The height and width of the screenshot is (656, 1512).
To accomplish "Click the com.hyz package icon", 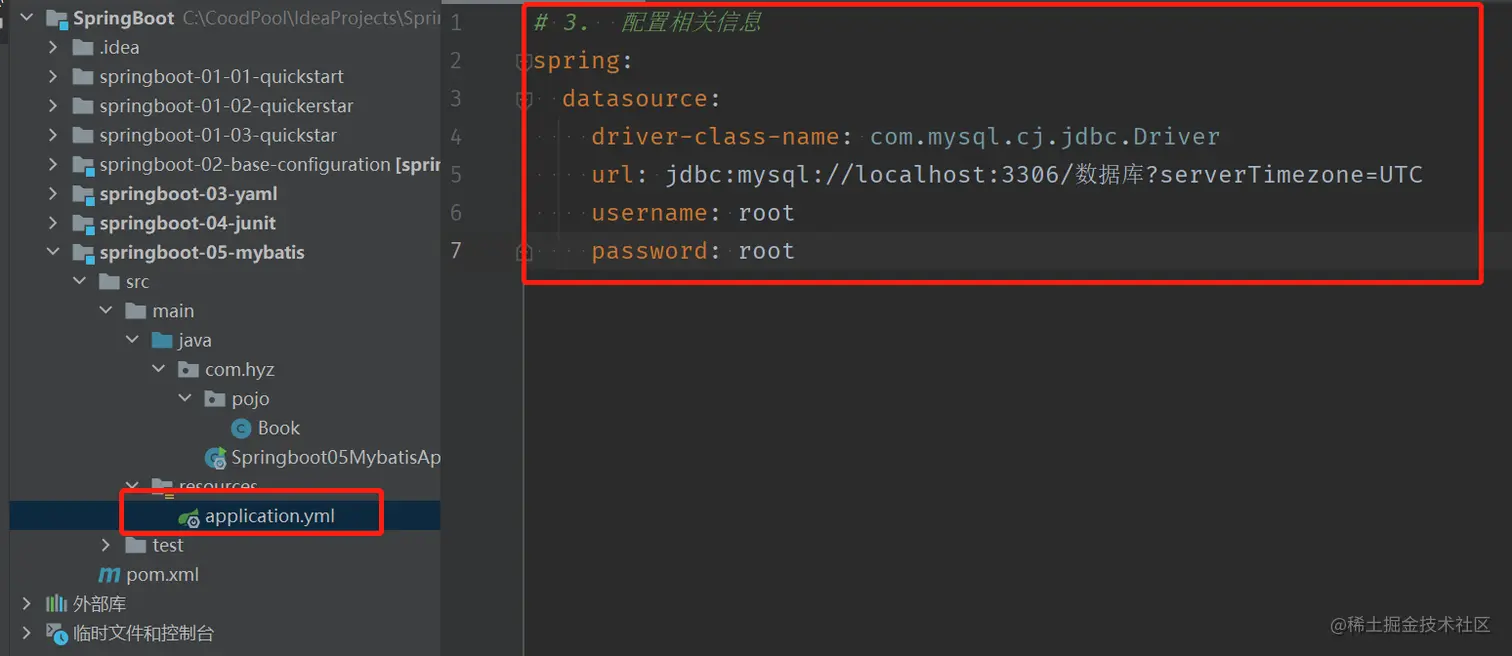I will pyautogui.click(x=188, y=370).
